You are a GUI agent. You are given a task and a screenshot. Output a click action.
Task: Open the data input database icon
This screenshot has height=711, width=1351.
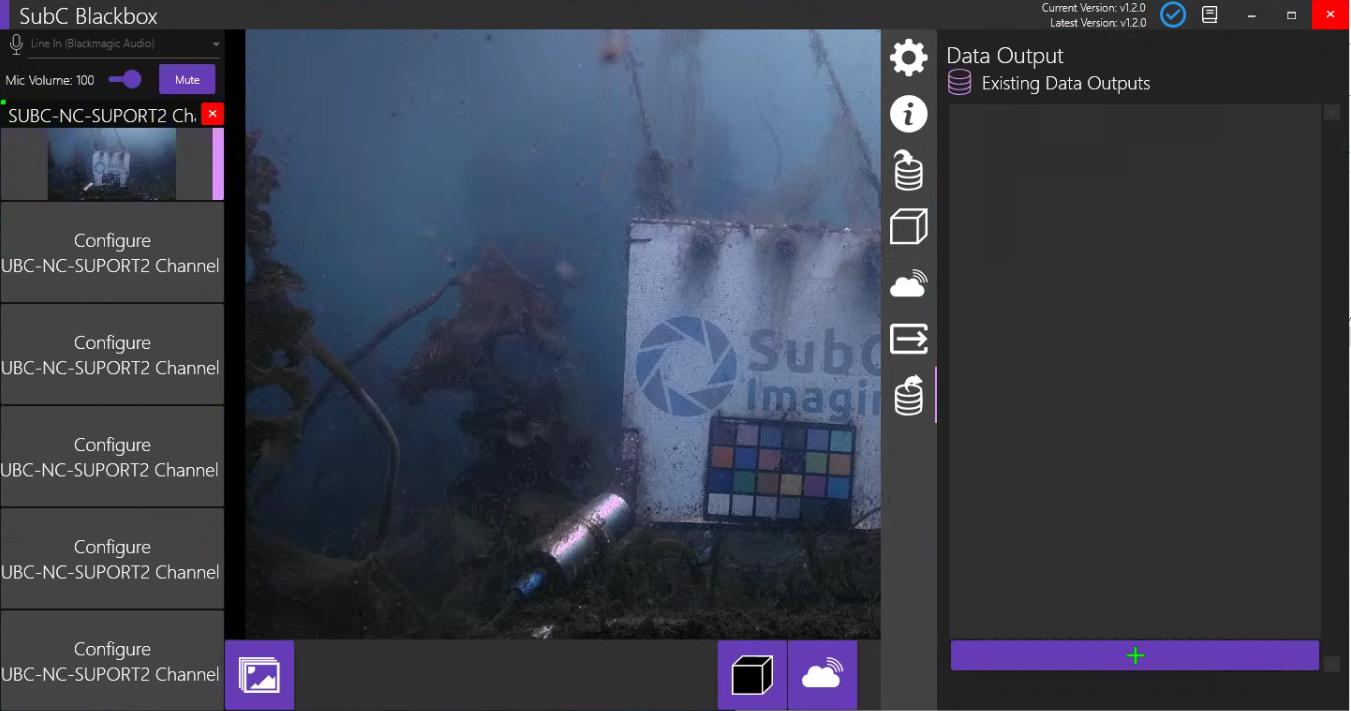(x=908, y=171)
